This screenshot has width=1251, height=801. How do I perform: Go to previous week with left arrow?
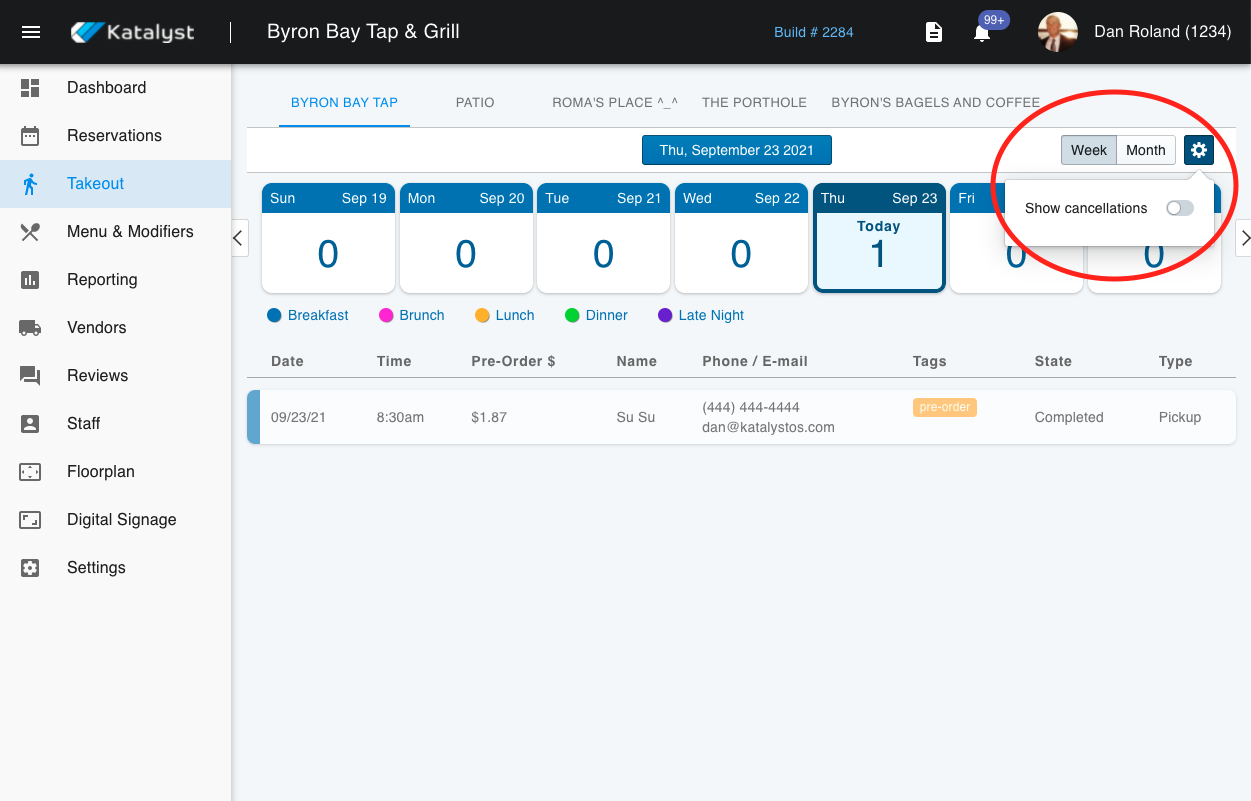(x=238, y=238)
